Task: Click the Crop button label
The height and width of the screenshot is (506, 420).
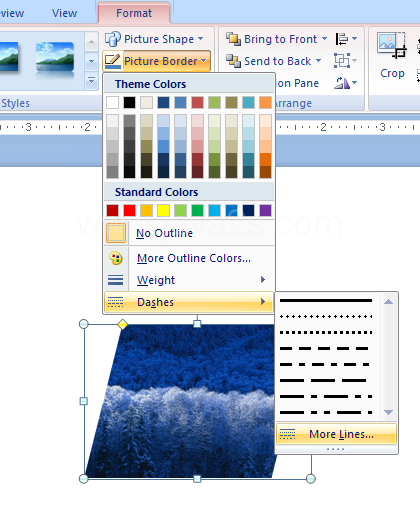Action: (x=392, y=73)
